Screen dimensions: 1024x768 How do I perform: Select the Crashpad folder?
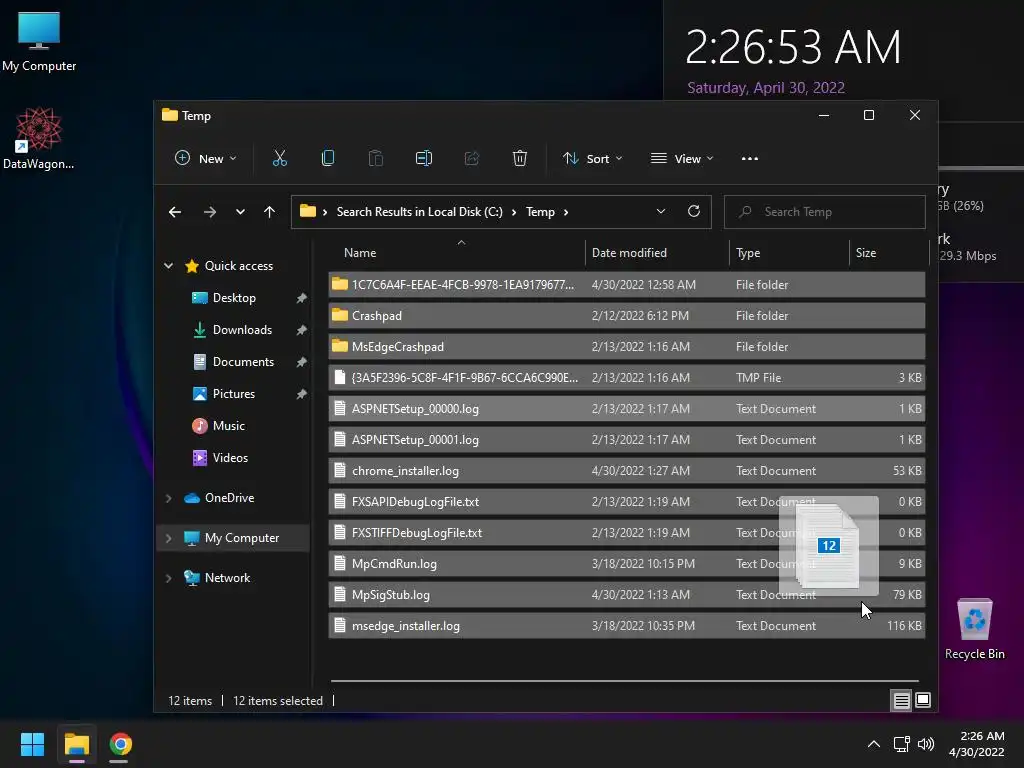[x=627, y=315]
